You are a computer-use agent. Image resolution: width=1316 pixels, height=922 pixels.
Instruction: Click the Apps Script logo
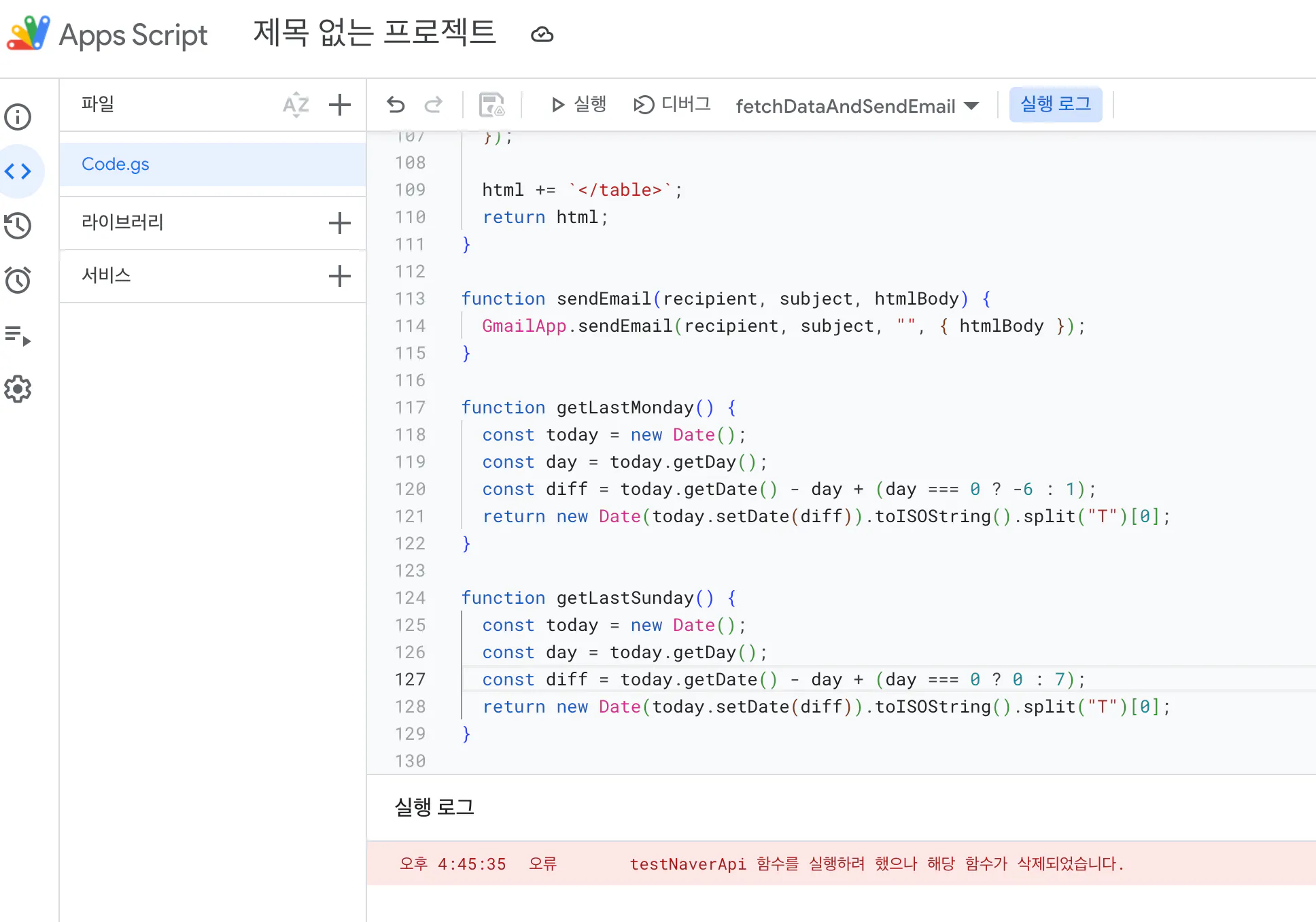click(x=29, y=33)
